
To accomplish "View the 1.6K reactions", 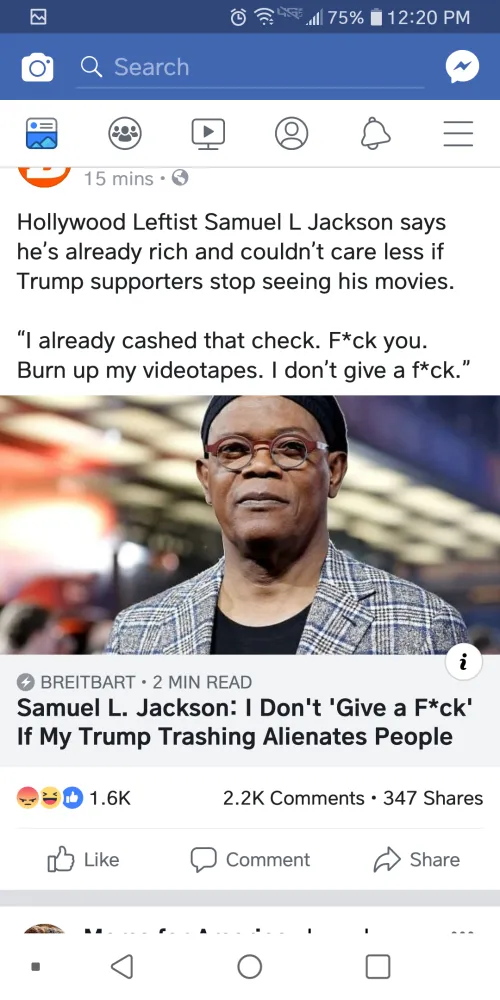I will (73, 798).
